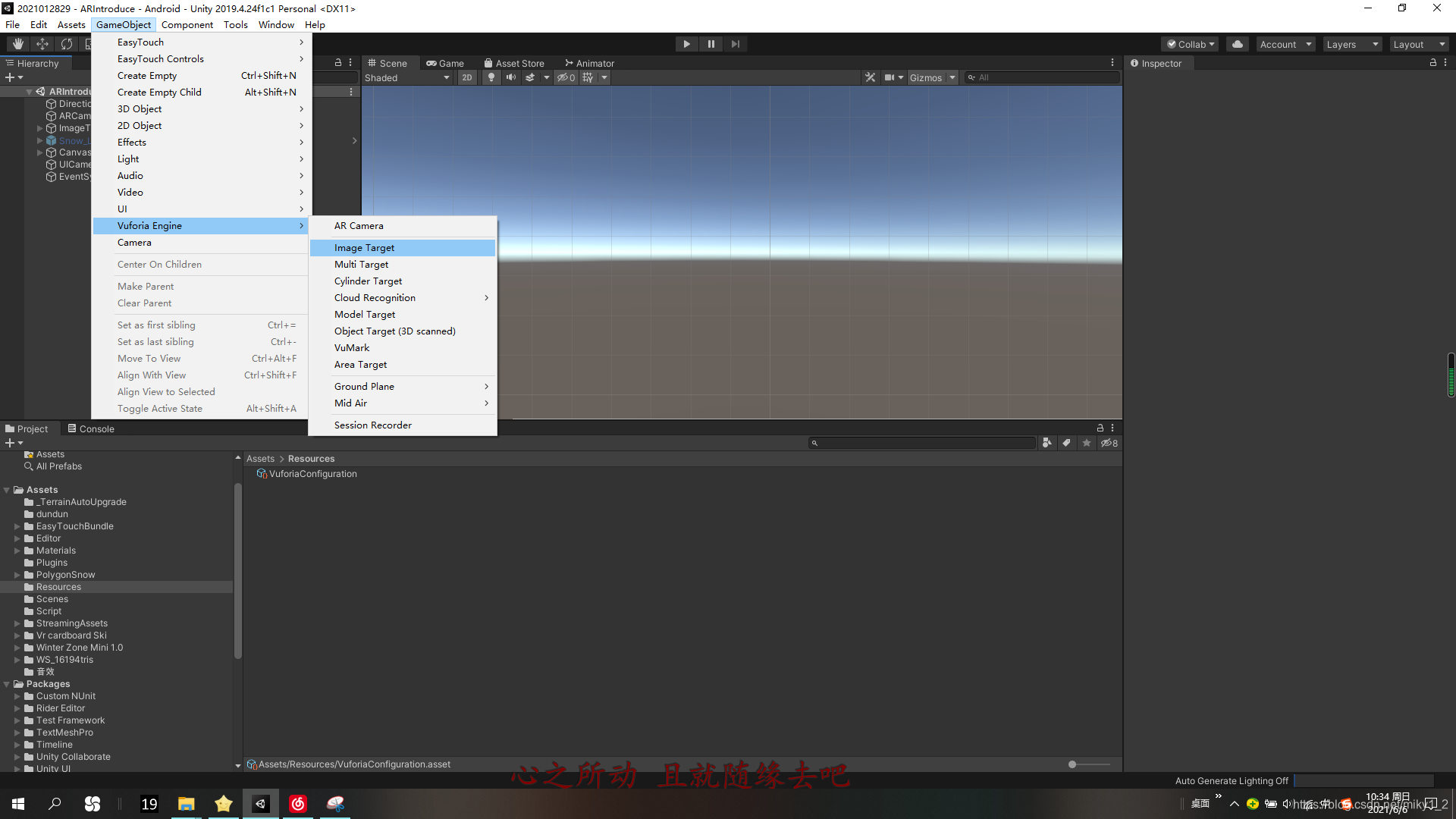Image resolution: width=1456 pixels, height=819 pixels.
Task: Select the Move tool in toolbar
Action: (x=42, y=44)
